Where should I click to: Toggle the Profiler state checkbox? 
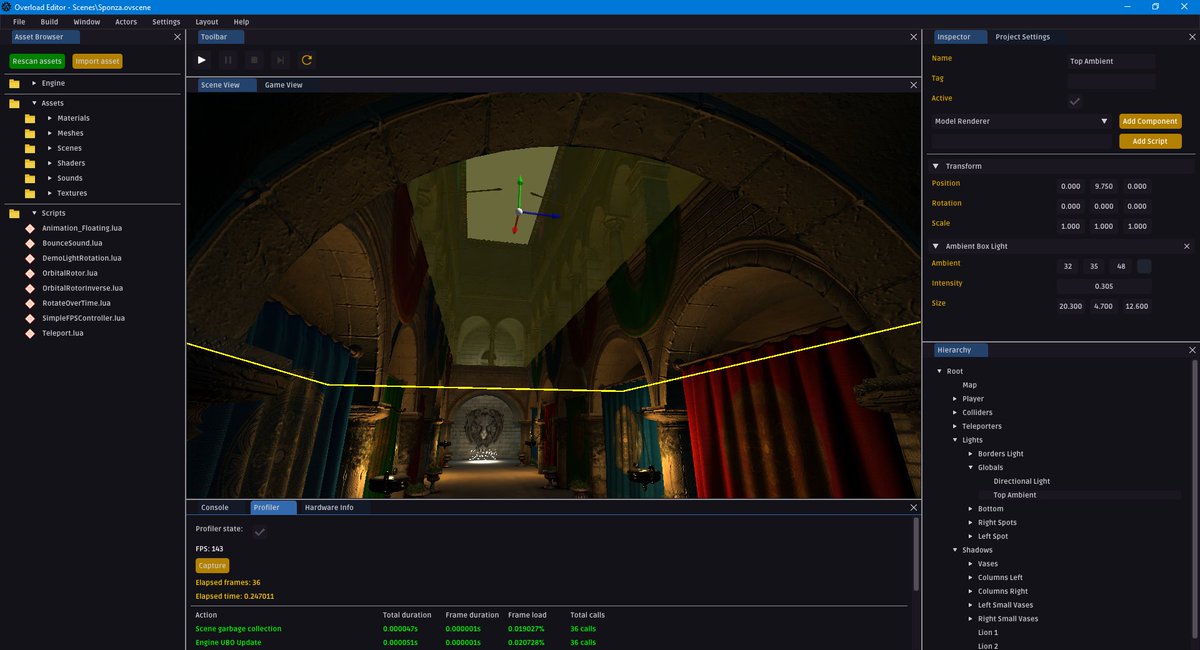coord(260,532)
